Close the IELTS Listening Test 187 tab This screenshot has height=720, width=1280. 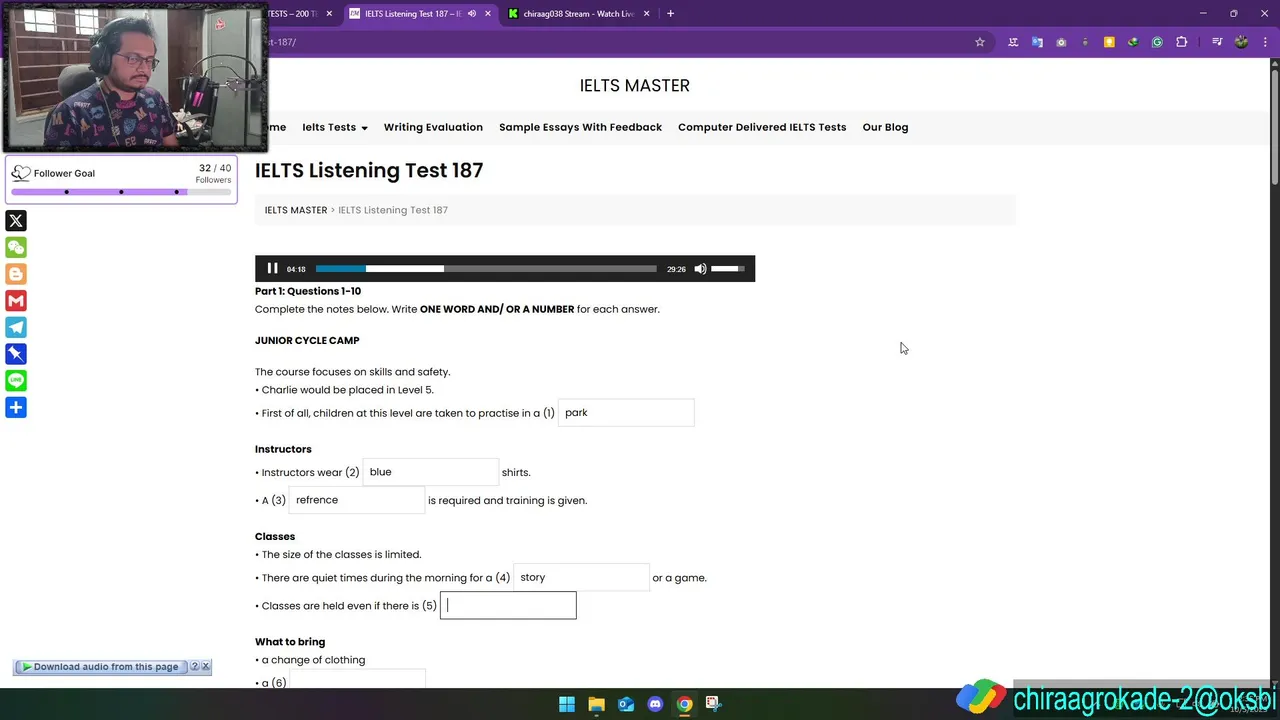tap(488, 13)
